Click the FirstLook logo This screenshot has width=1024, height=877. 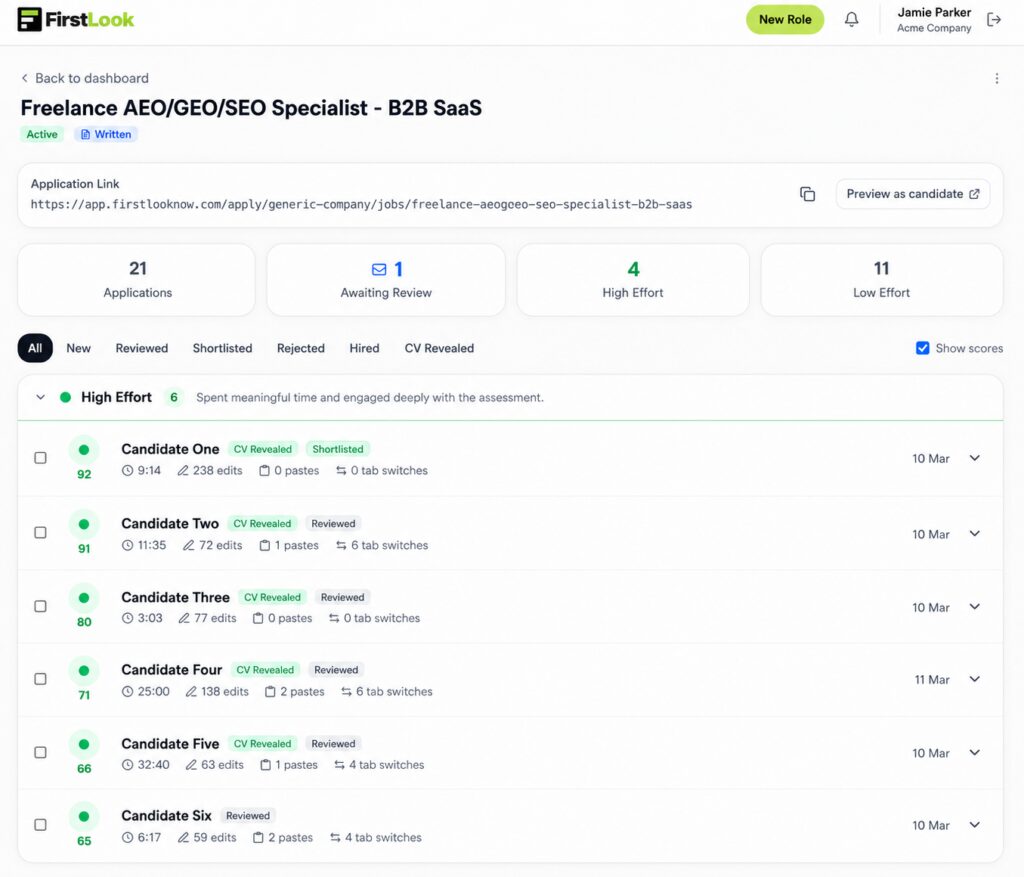pyautogui.click(x=76, y=19)
